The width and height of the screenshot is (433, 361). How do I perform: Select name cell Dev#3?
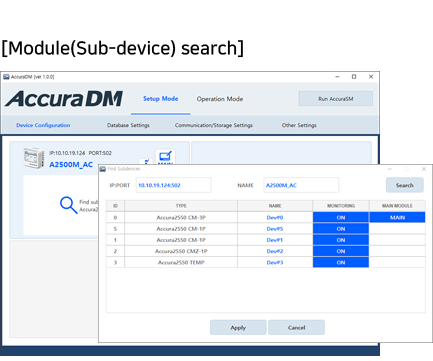pos(275,262)
